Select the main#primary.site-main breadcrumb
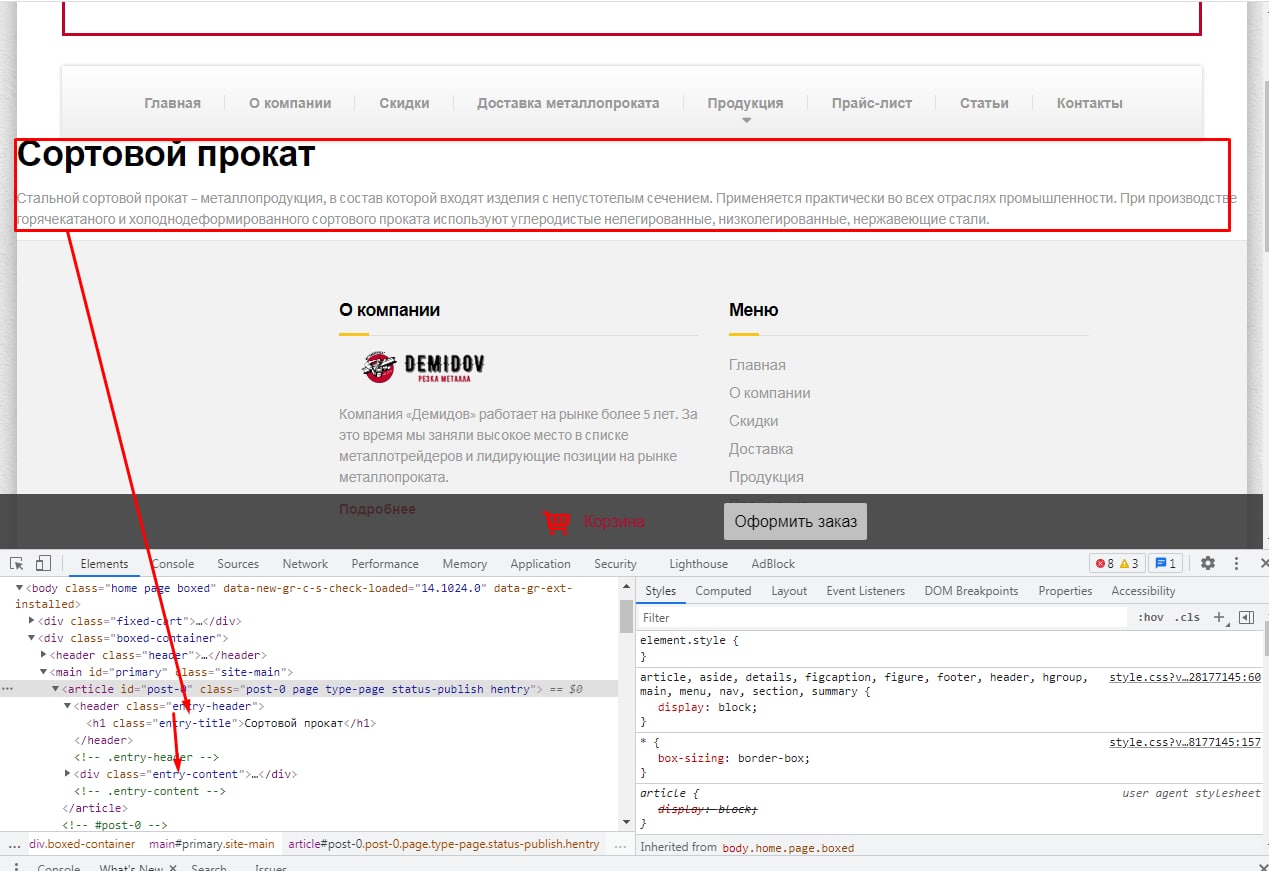Viewport: 1269px width, 871px height. coord(212,844)
